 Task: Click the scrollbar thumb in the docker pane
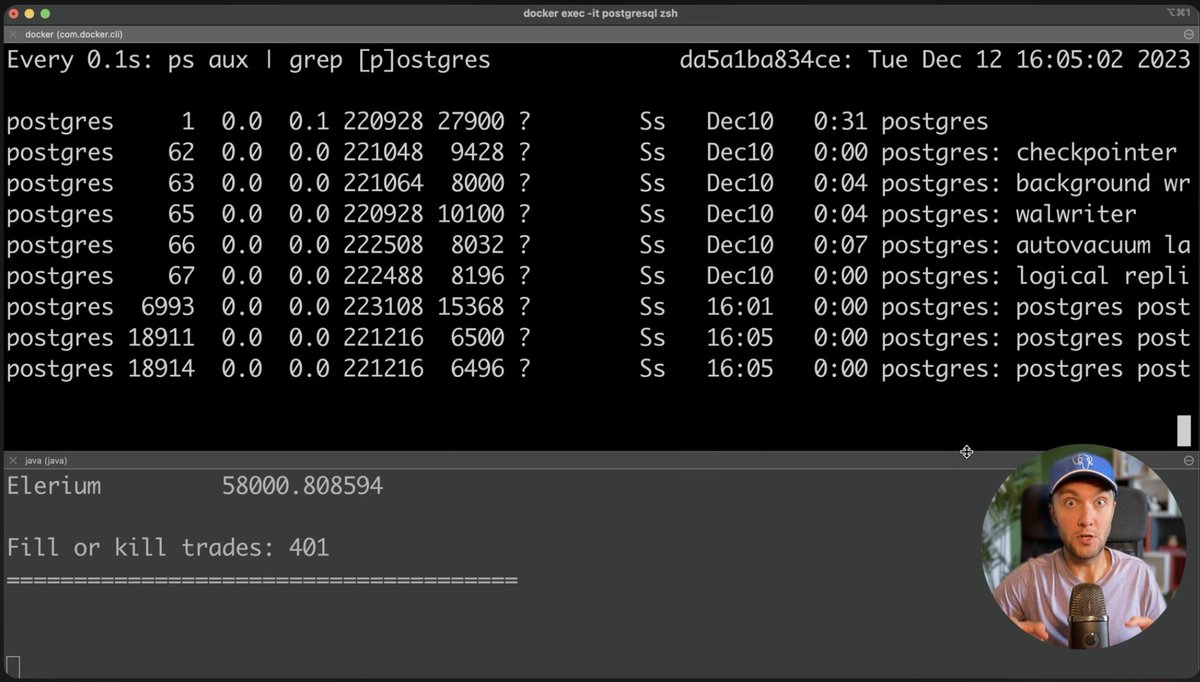1184,430
